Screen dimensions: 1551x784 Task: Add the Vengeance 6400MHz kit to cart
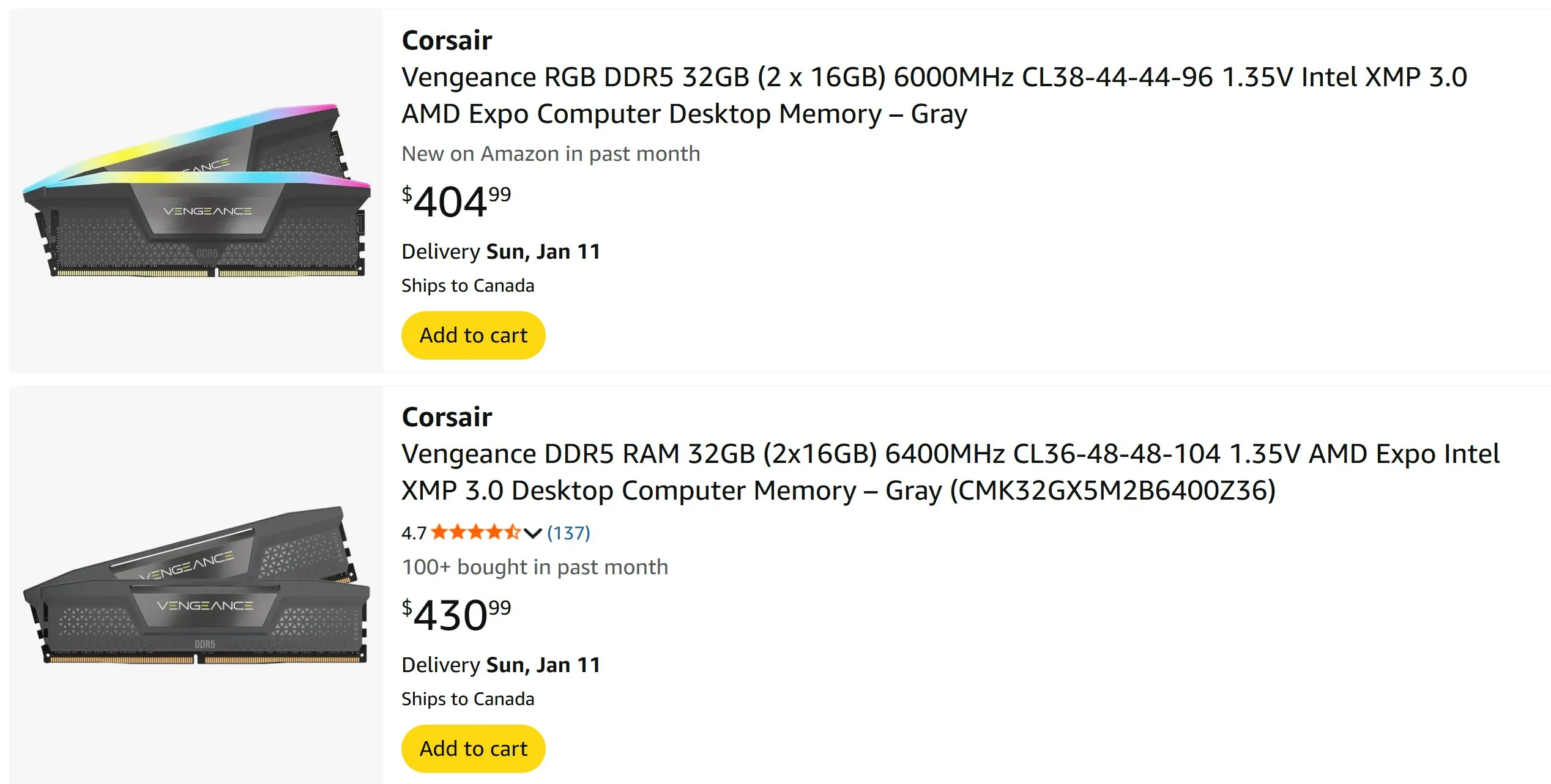(x=473, y=749)
